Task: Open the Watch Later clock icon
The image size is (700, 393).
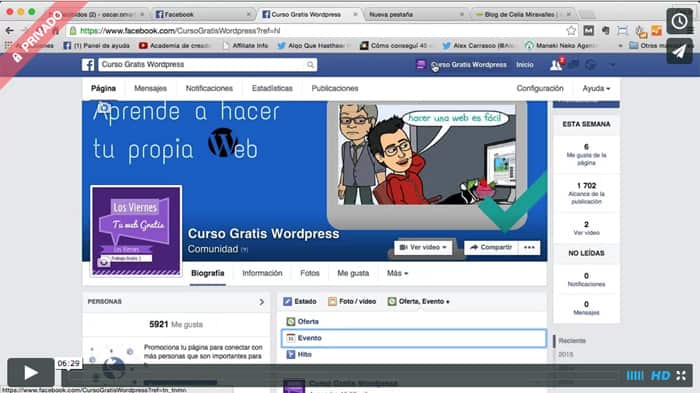Action: tap(679, 21)
